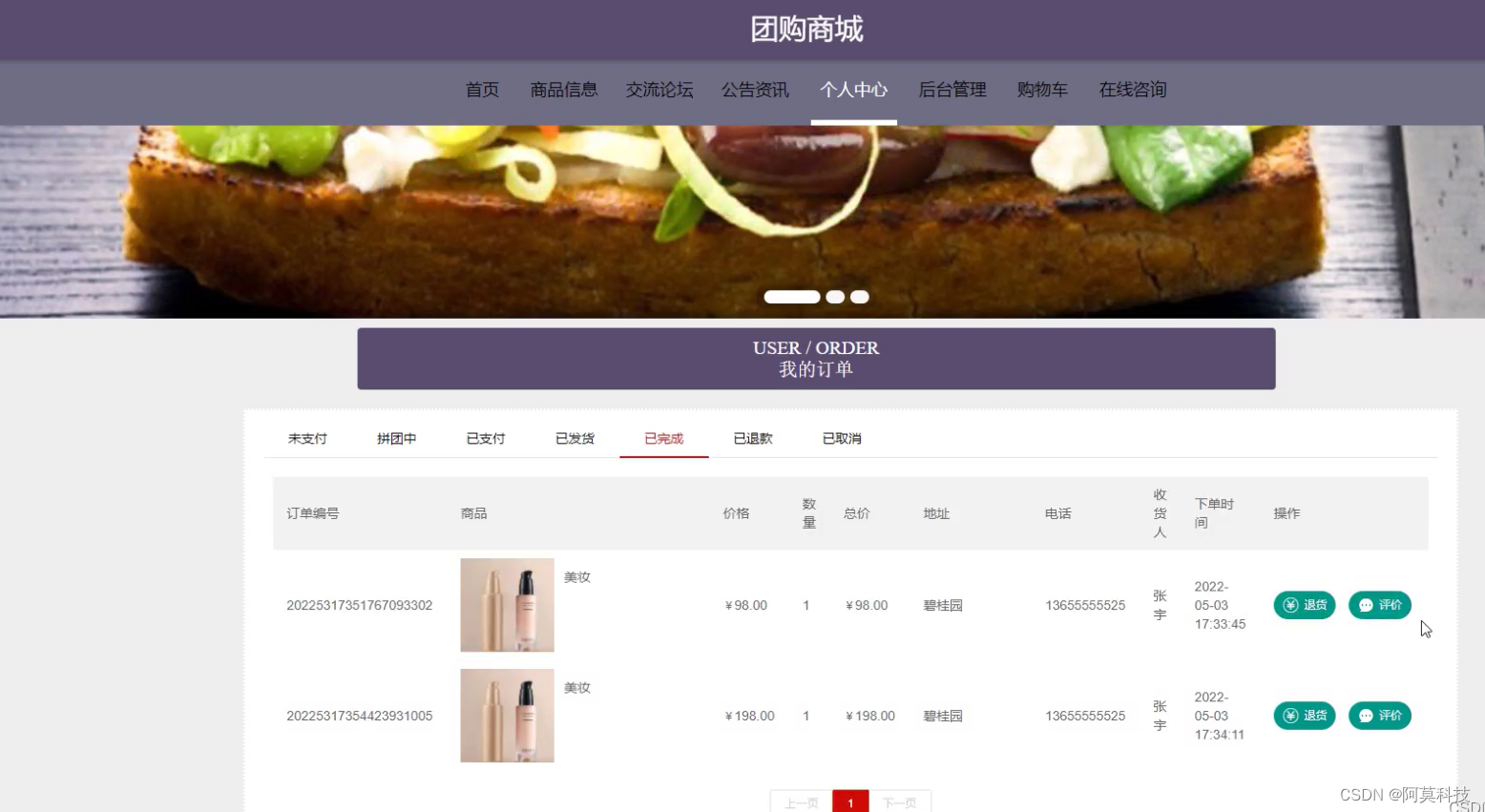The height and width of the screenshot is (812, 1485).
Task: Switch to 未支付 orders tab
Action: tap(307, 439)
